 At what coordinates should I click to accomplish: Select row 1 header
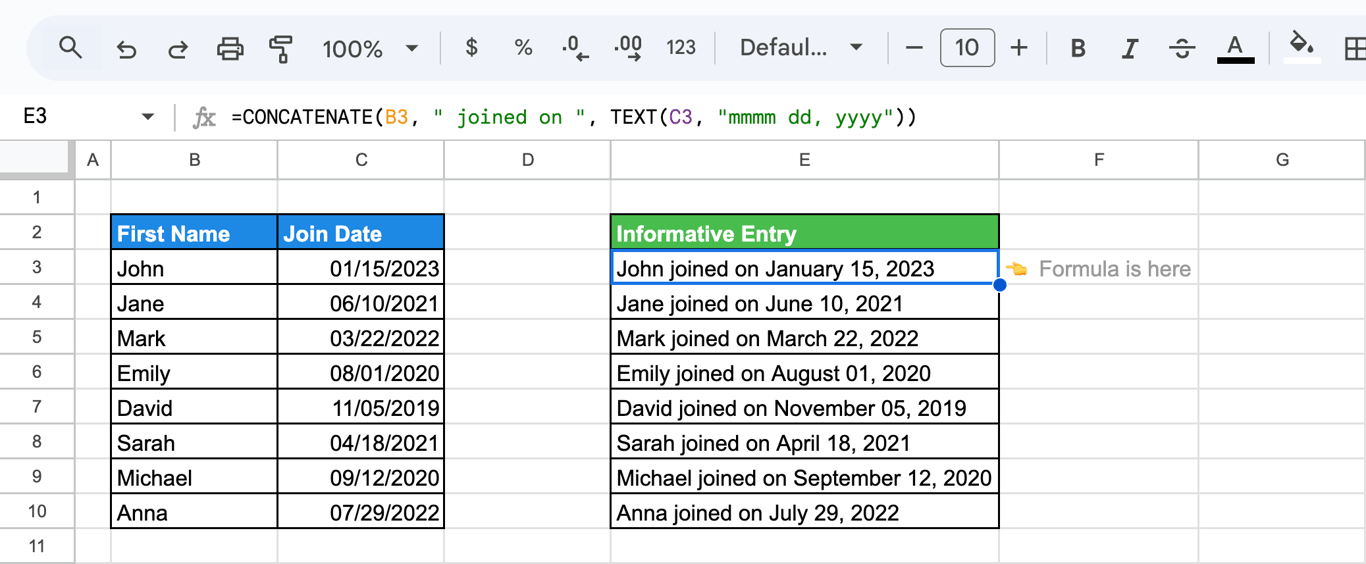(x=37, y=197)
